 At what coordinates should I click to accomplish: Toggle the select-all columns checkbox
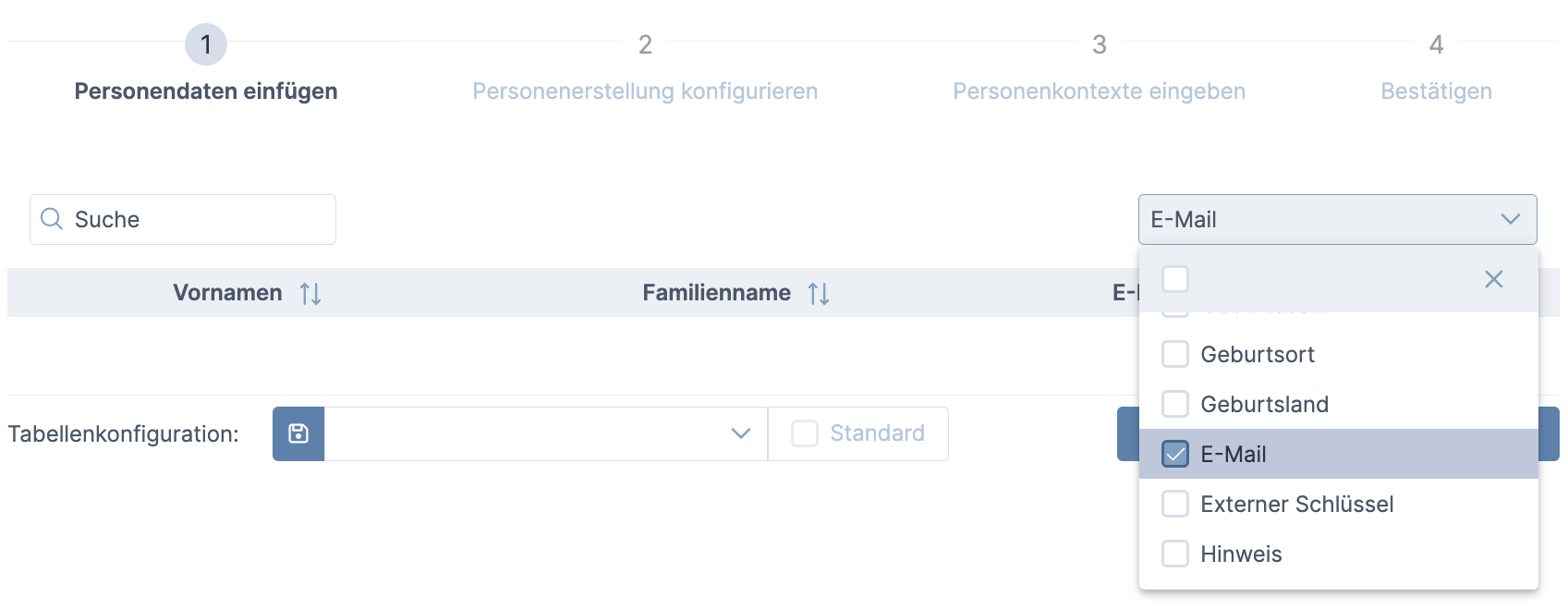1175,279
